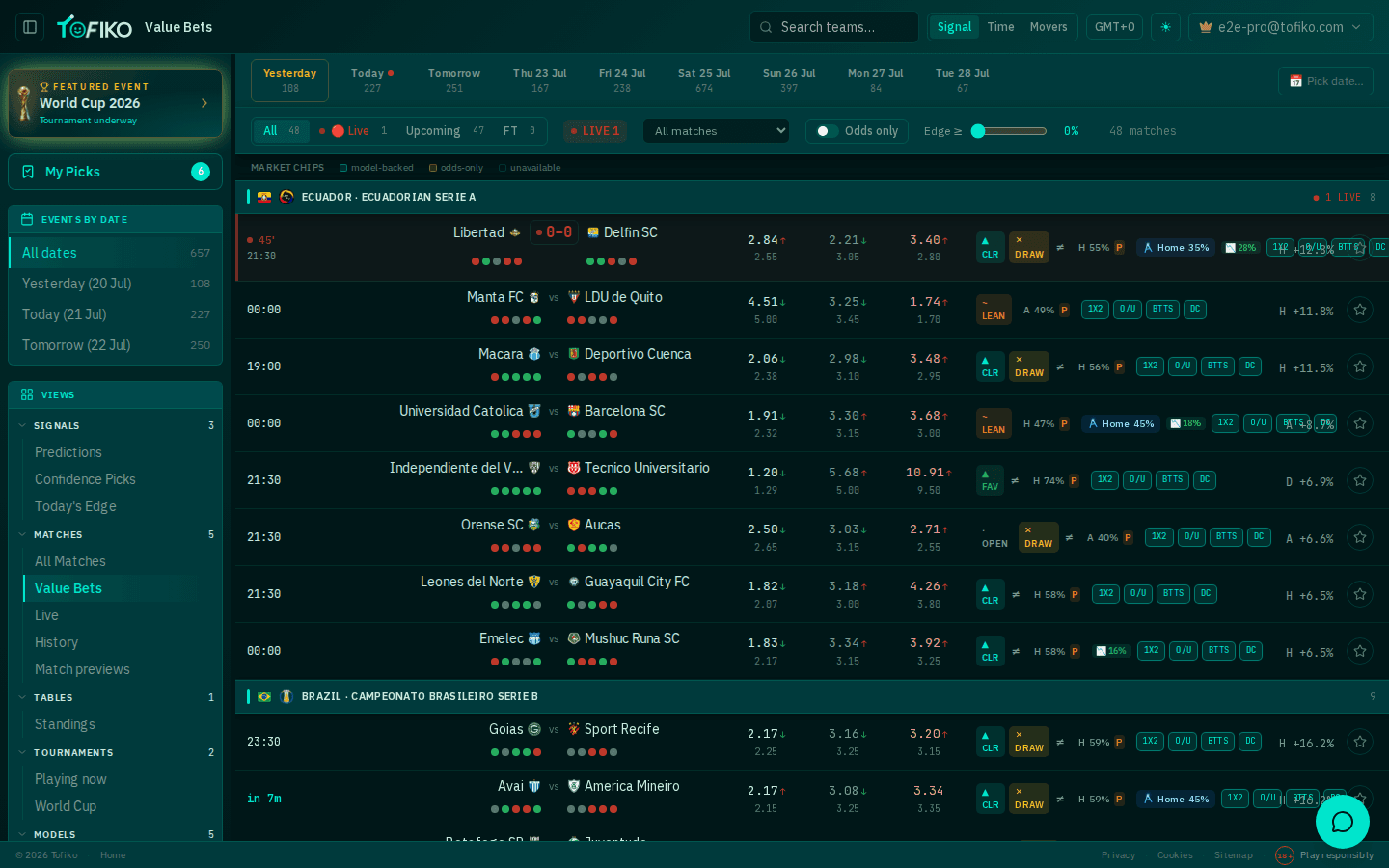Click the LEAN badge in Manta FC row
The image size is (1389, 868).
(x=994, y=310)
